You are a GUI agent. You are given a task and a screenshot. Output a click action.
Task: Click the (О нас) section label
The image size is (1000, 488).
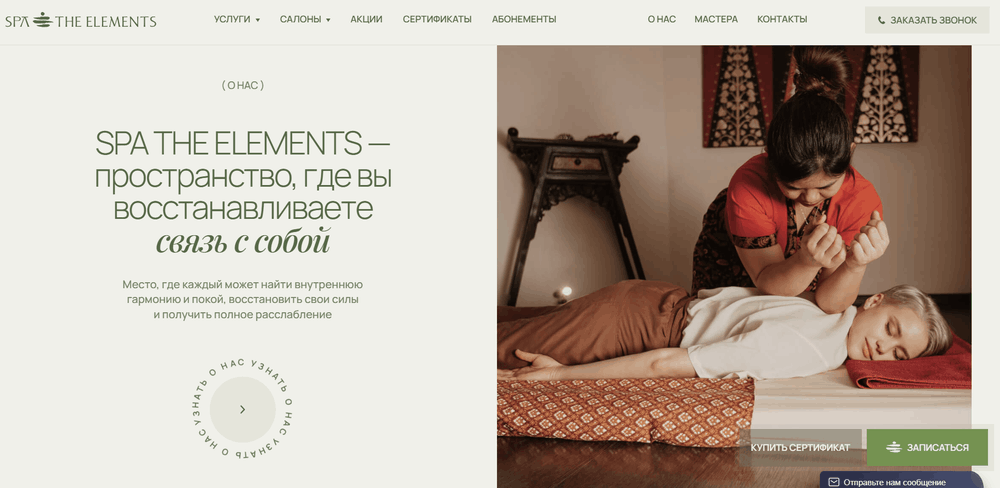tap(242, 85)
